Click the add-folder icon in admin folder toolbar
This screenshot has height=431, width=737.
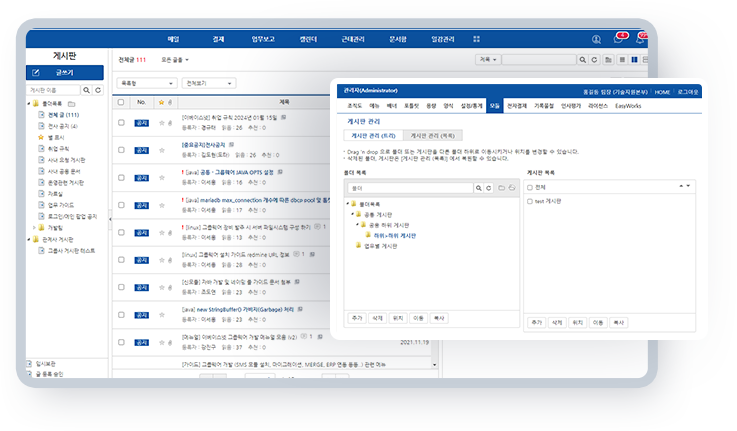tap(502, 188)
